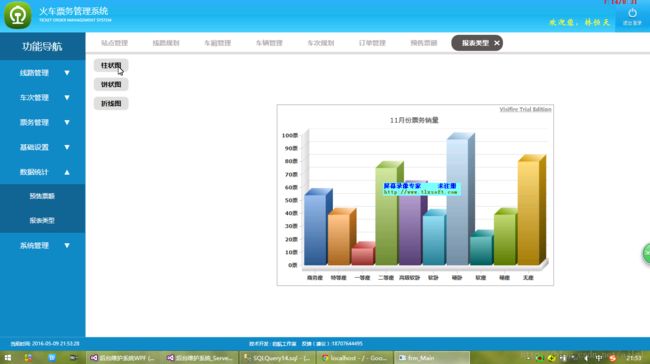Viewport: 650px width, 364px height.
Task: Switch to SQLQuery14.sql taskbar window
Action: [277, 357]
